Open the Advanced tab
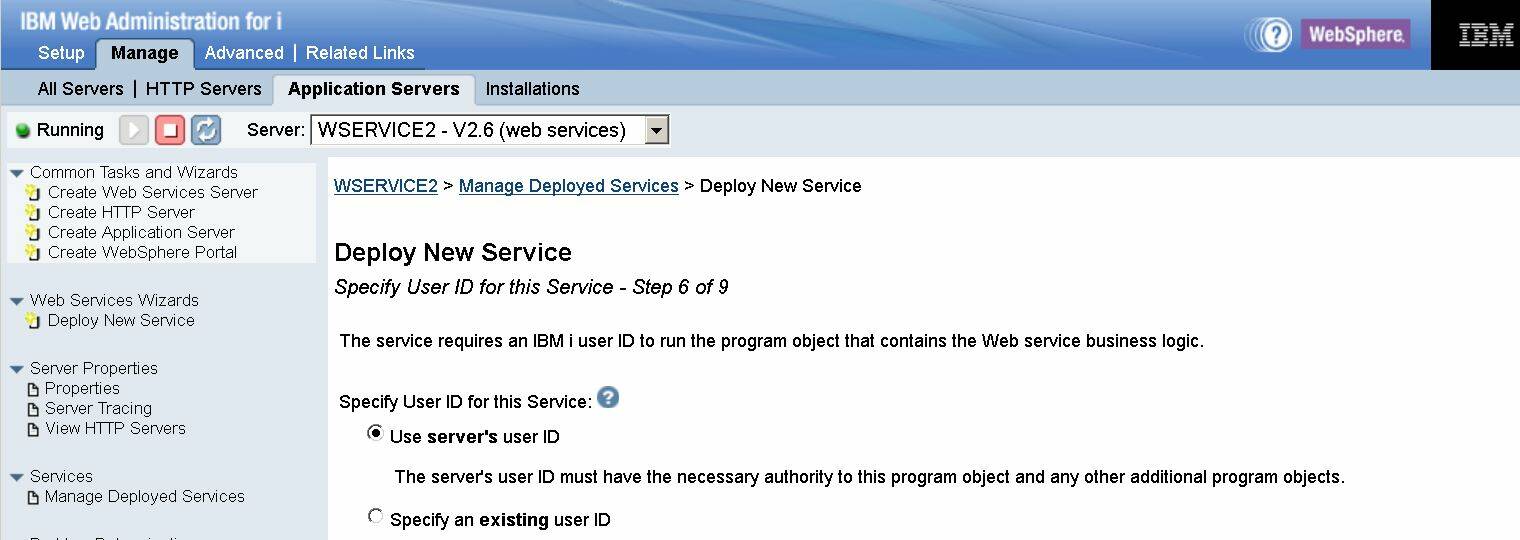Image resolution: width=1520 pixels, height=540 pixels. pyautogui.click(x=244, y=53)
